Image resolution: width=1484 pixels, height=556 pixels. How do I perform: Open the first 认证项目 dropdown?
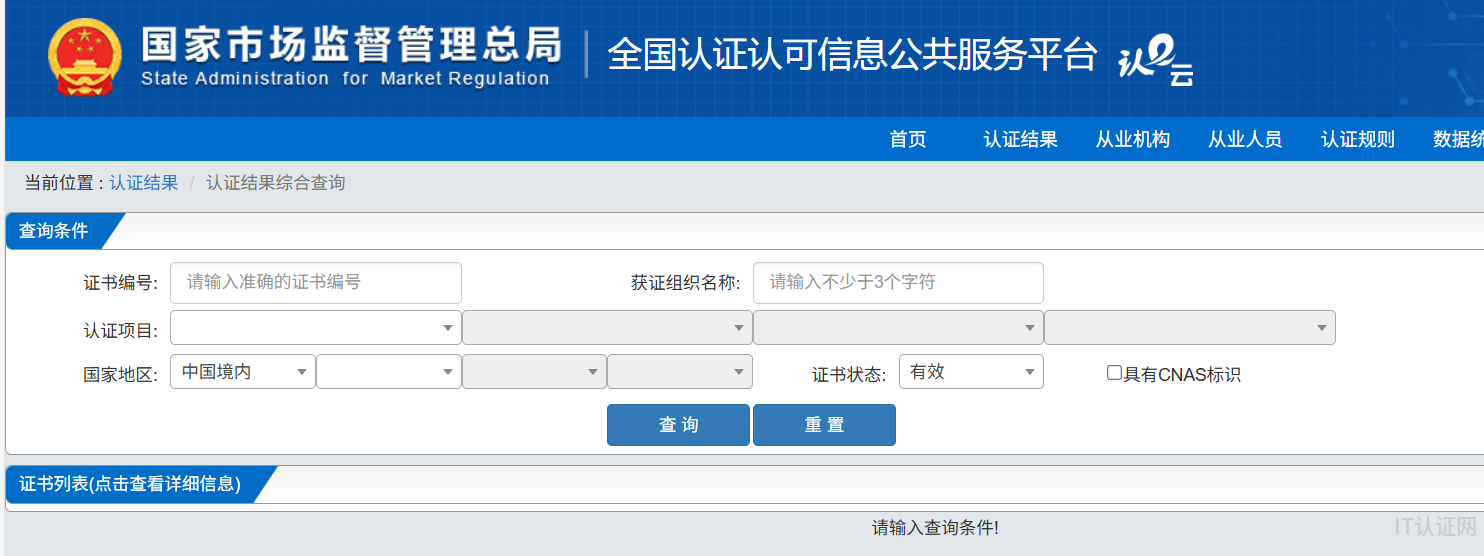[x=315, y=328]
